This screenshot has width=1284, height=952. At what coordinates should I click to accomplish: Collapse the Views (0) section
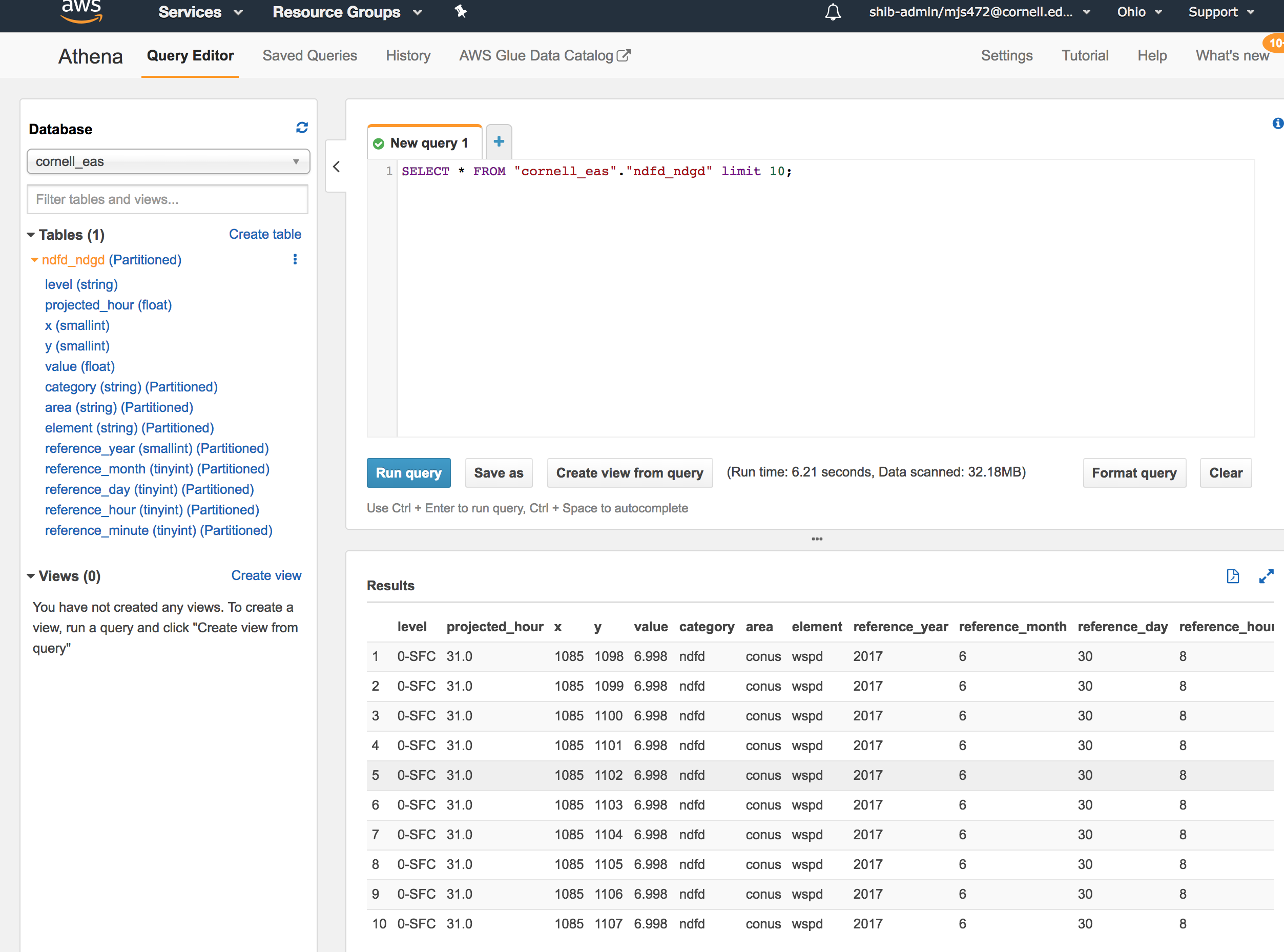[x=31, y=576]
